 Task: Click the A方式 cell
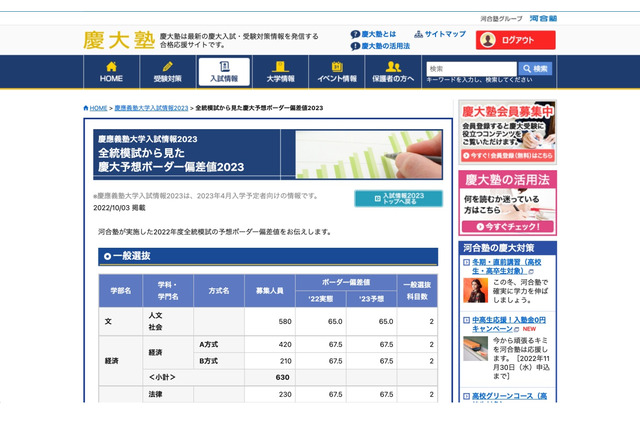pyautogui.click(x=219, y=344)
